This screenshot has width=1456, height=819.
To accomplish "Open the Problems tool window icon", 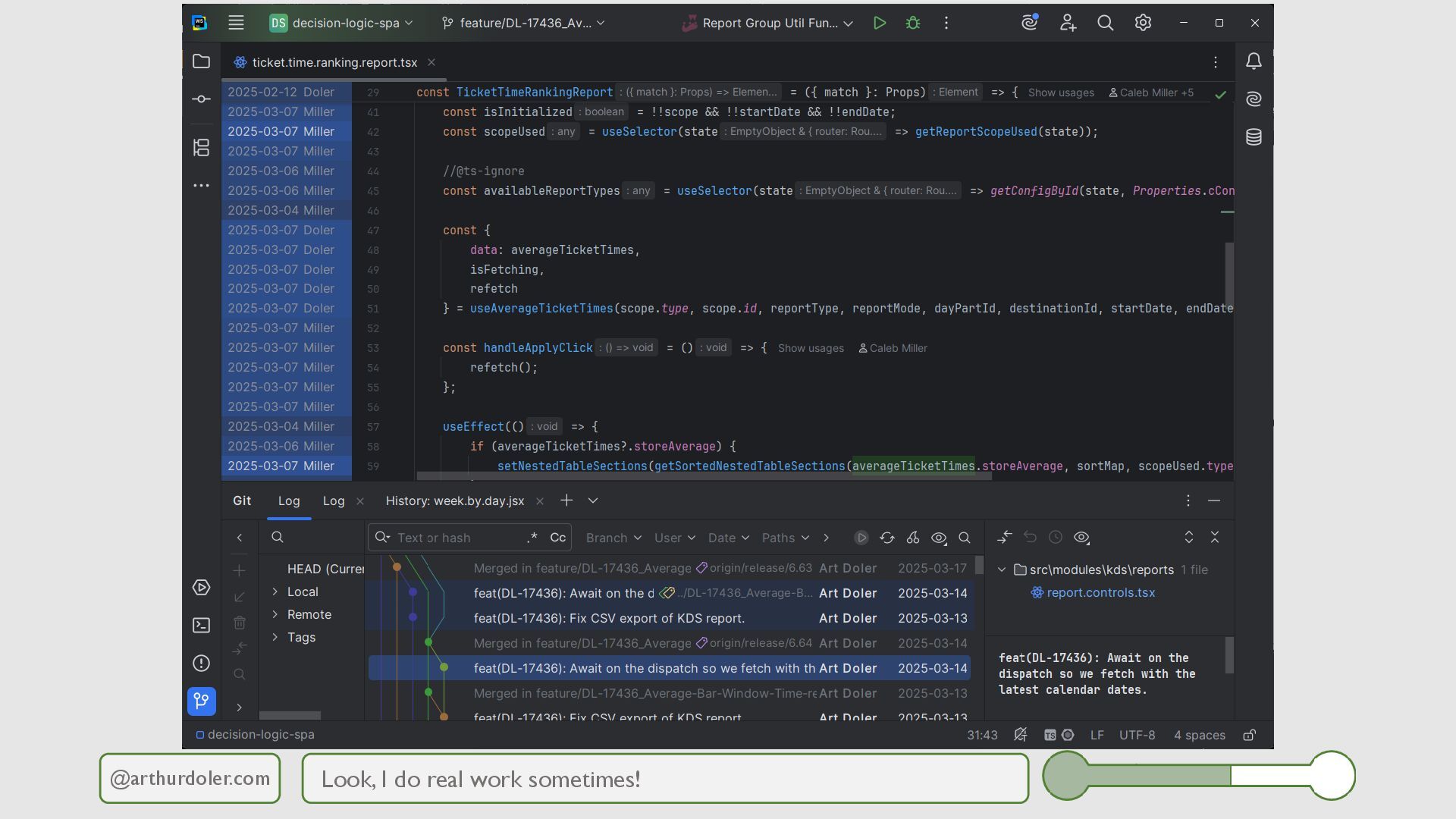I will 201,664.
